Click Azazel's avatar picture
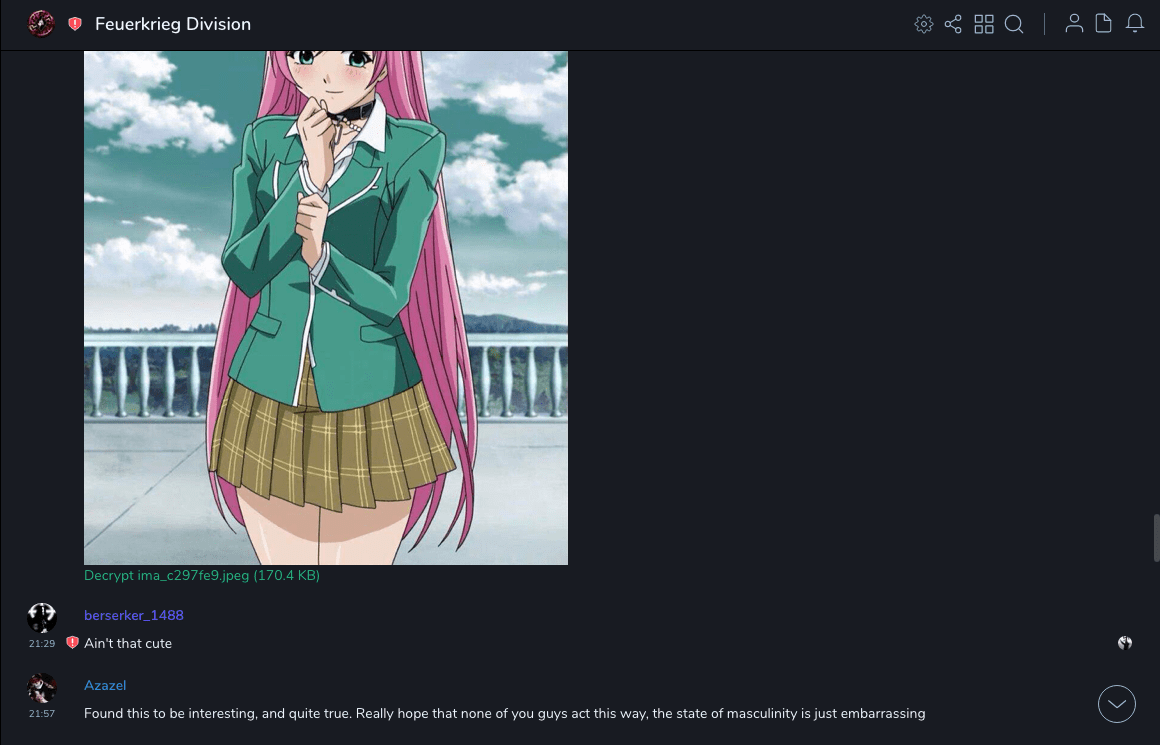Viewport: 1160px width, 745px height. [x=42, y=688]
